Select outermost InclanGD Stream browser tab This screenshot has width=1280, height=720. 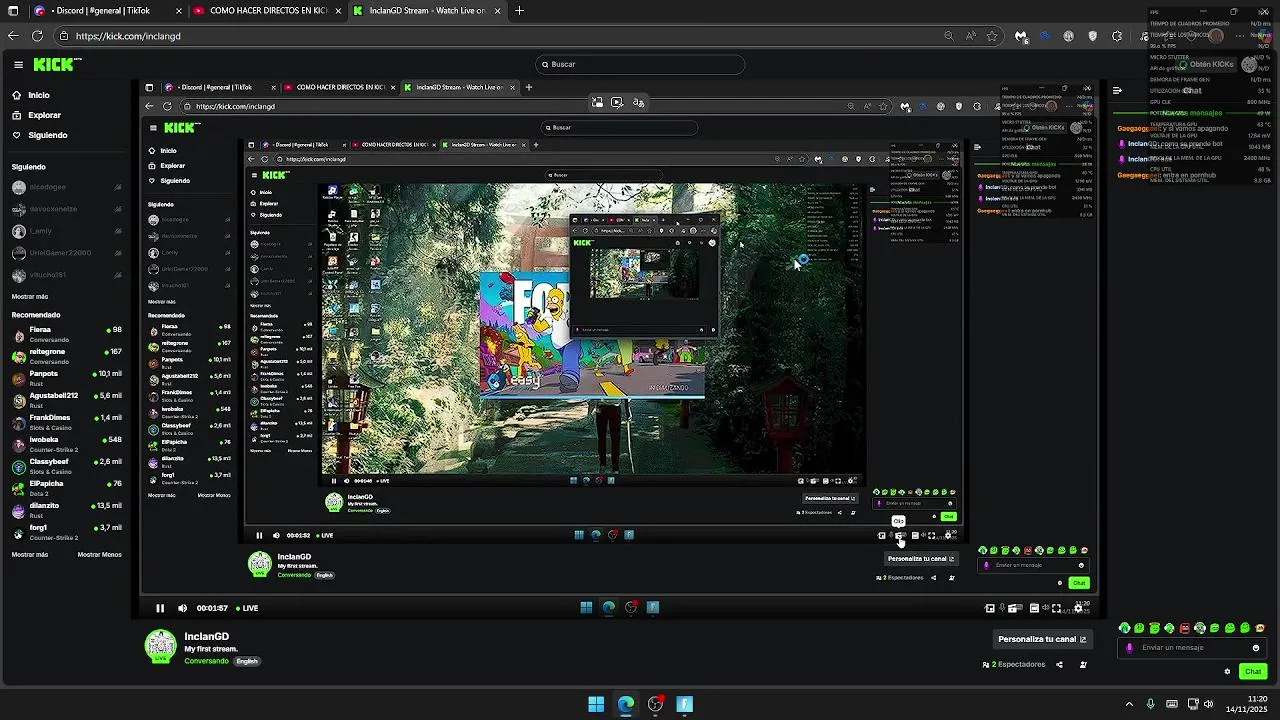pyautogui.click(x=425, y=11)
